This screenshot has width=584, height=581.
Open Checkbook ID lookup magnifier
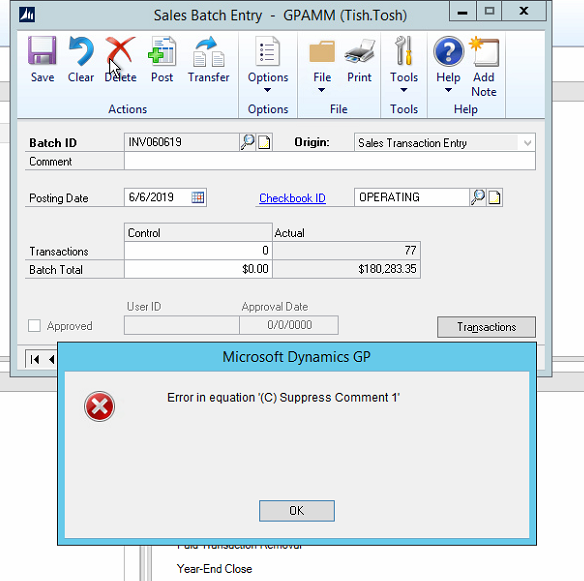click(x=477, y=197)
